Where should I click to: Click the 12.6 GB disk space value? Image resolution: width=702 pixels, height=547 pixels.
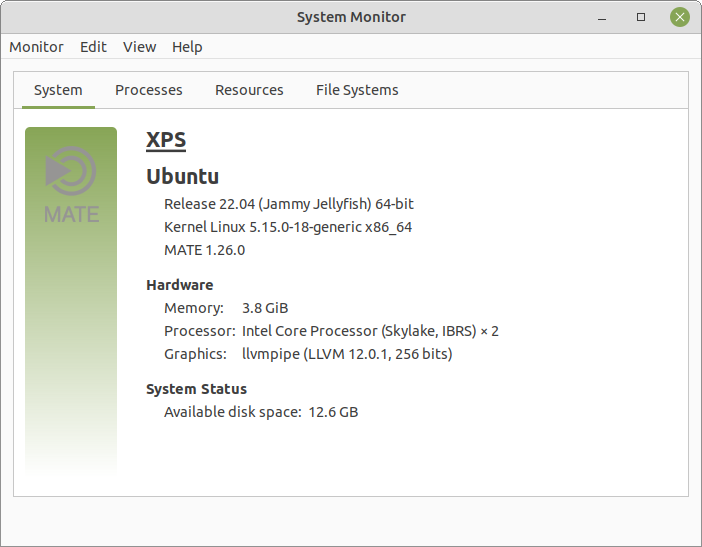333,412
